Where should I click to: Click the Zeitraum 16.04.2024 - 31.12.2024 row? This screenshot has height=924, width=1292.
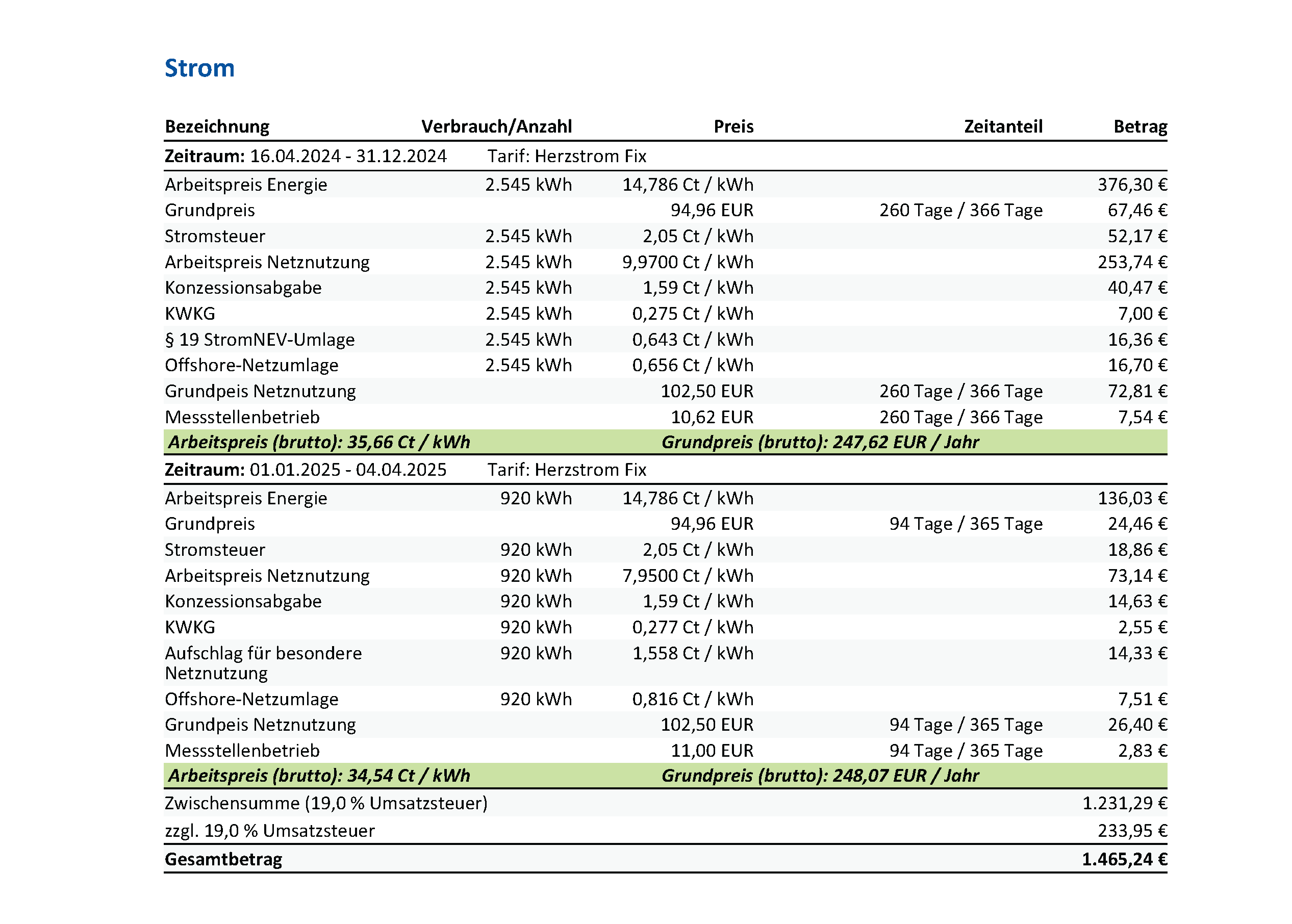[306, 156]
